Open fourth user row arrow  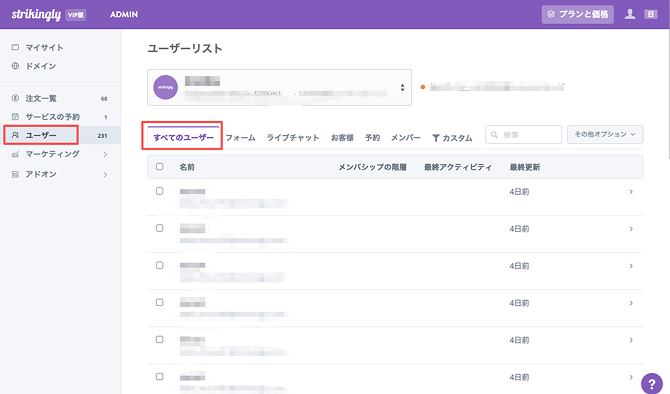[x=631, y=303]
